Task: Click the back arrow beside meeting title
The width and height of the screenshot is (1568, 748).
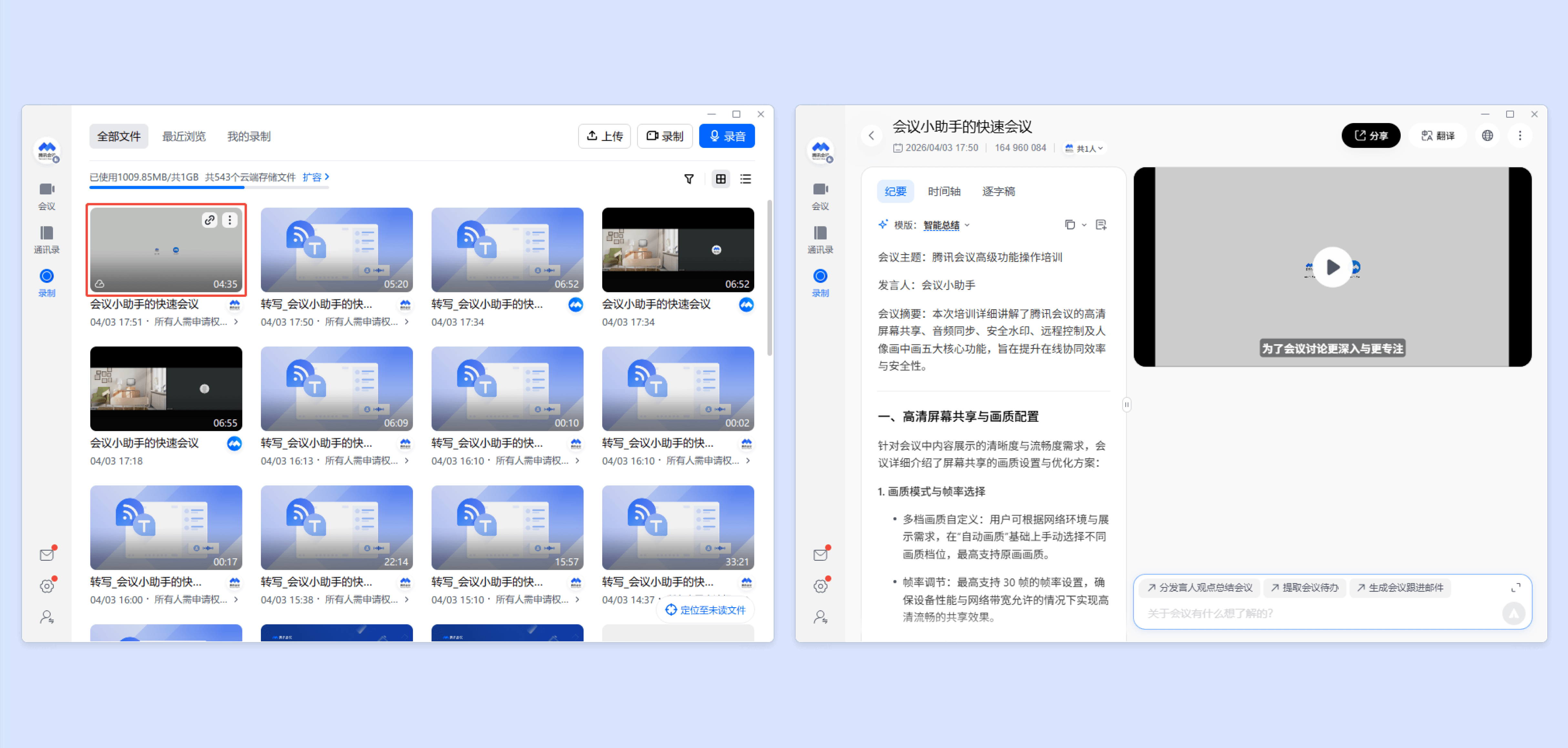Action: coord(871,136)
